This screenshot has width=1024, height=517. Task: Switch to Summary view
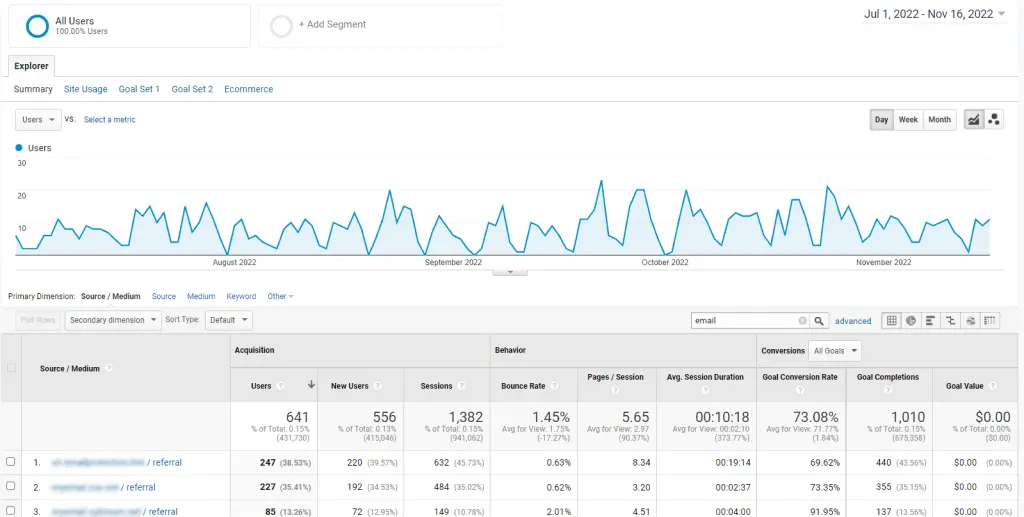pos(33,89)
